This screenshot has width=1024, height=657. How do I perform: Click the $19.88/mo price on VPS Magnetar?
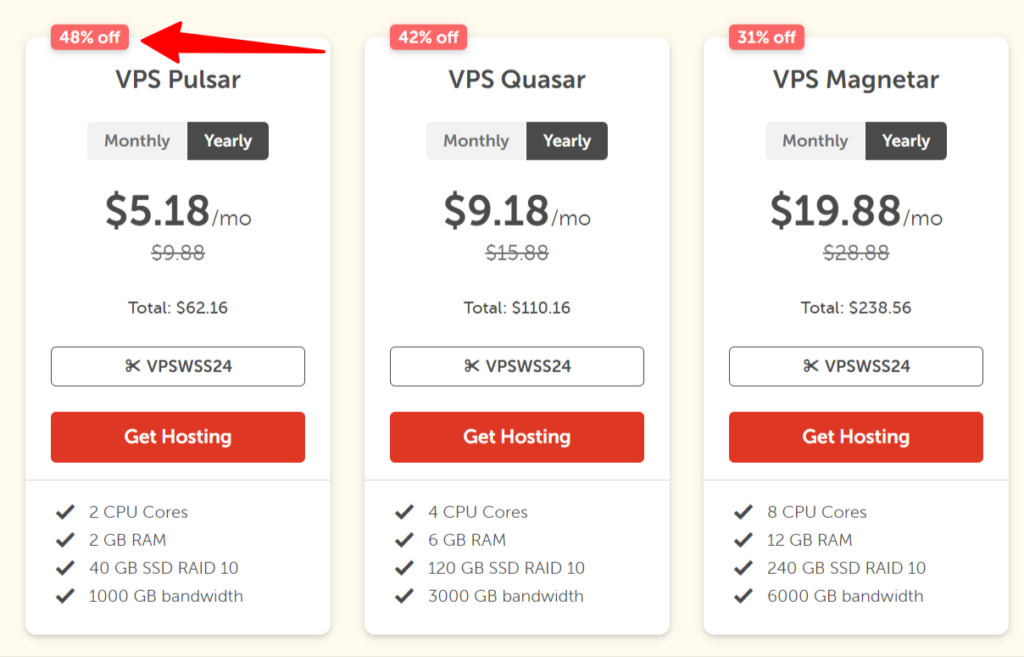point(856,211)
